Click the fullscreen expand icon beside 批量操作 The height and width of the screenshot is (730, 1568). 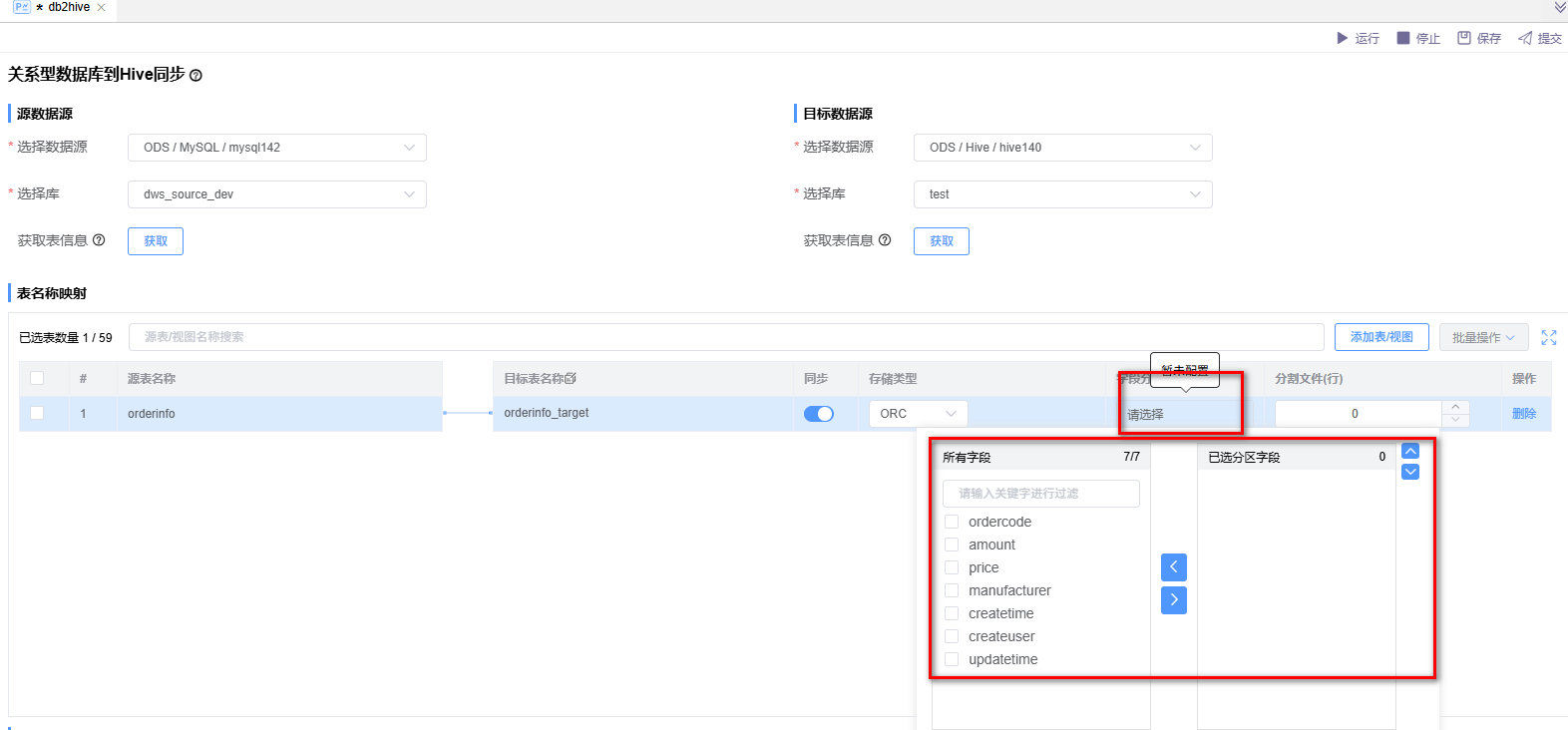[x=1549, y=337]
